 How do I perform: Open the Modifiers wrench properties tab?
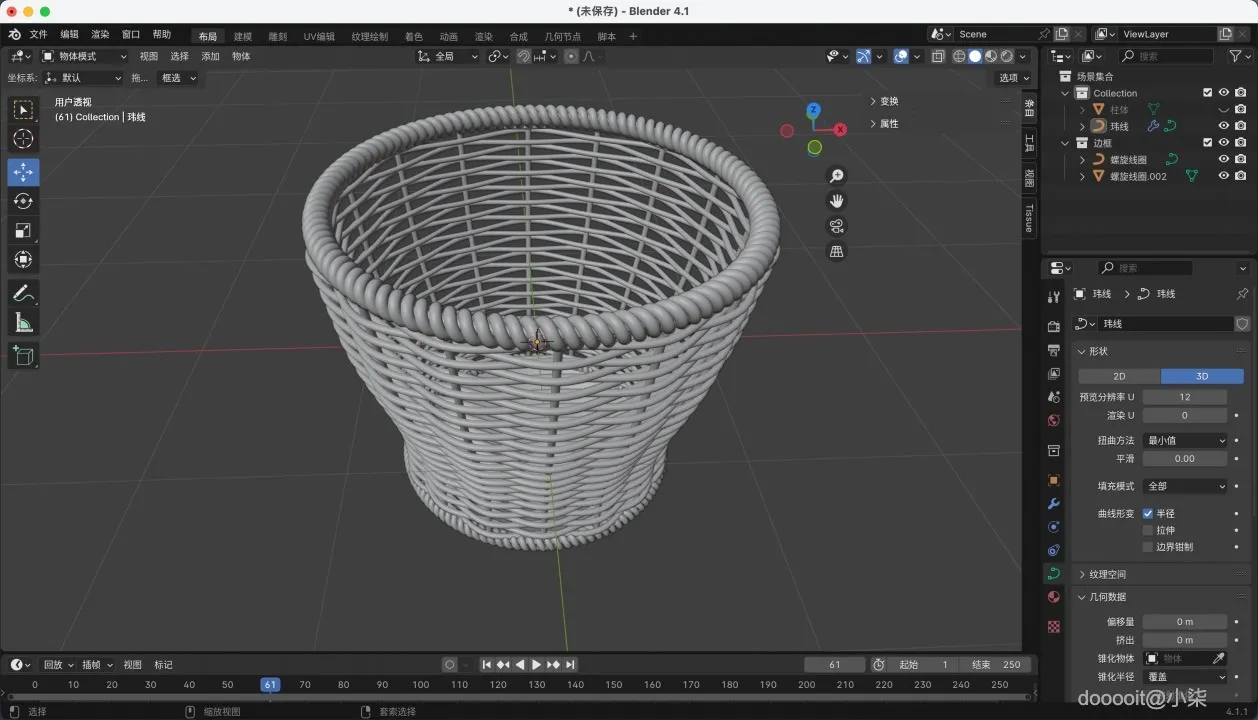tap(1053, 504)
